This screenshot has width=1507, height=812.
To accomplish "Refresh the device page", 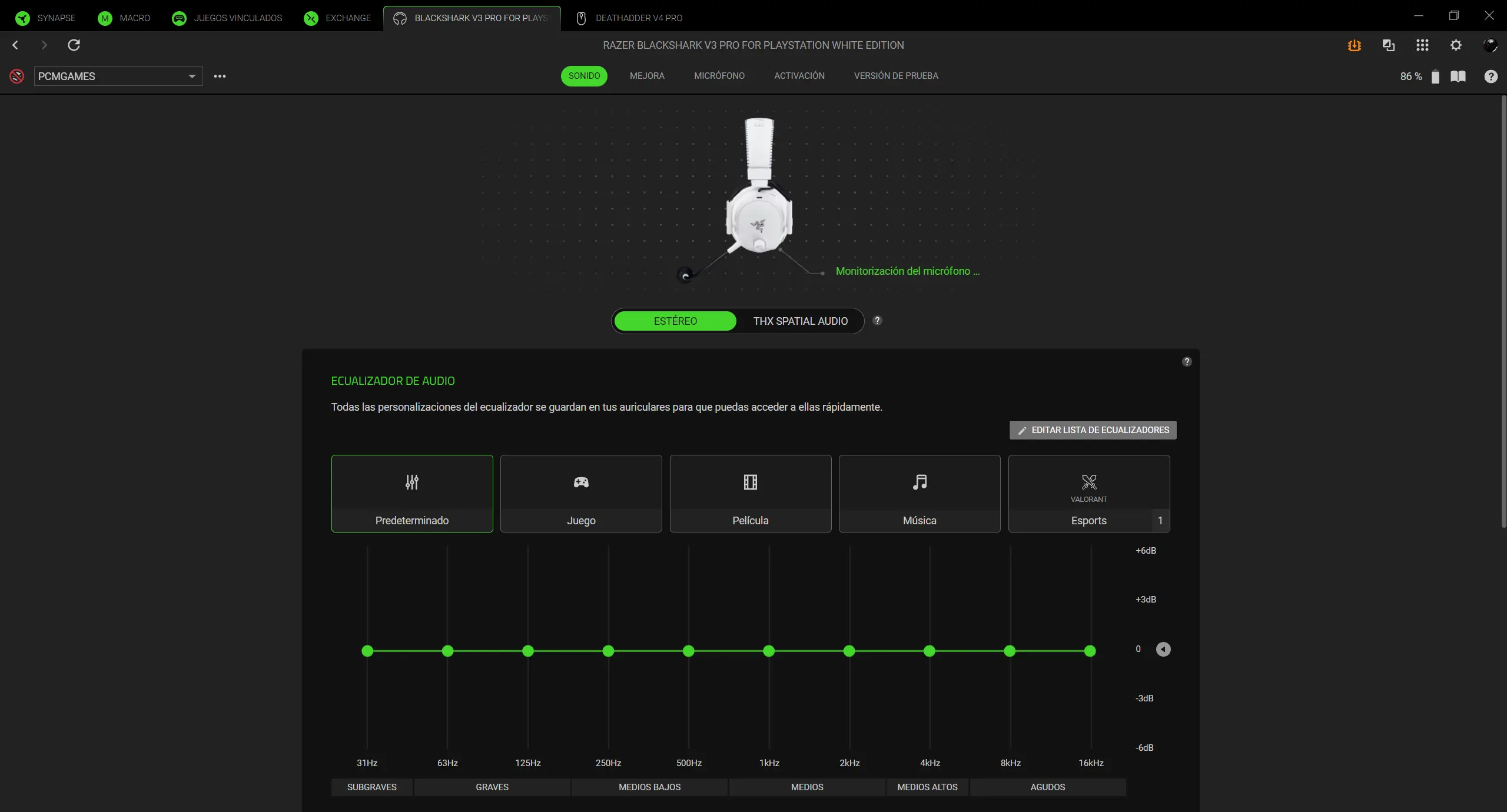I will click(x=74, y=45).
